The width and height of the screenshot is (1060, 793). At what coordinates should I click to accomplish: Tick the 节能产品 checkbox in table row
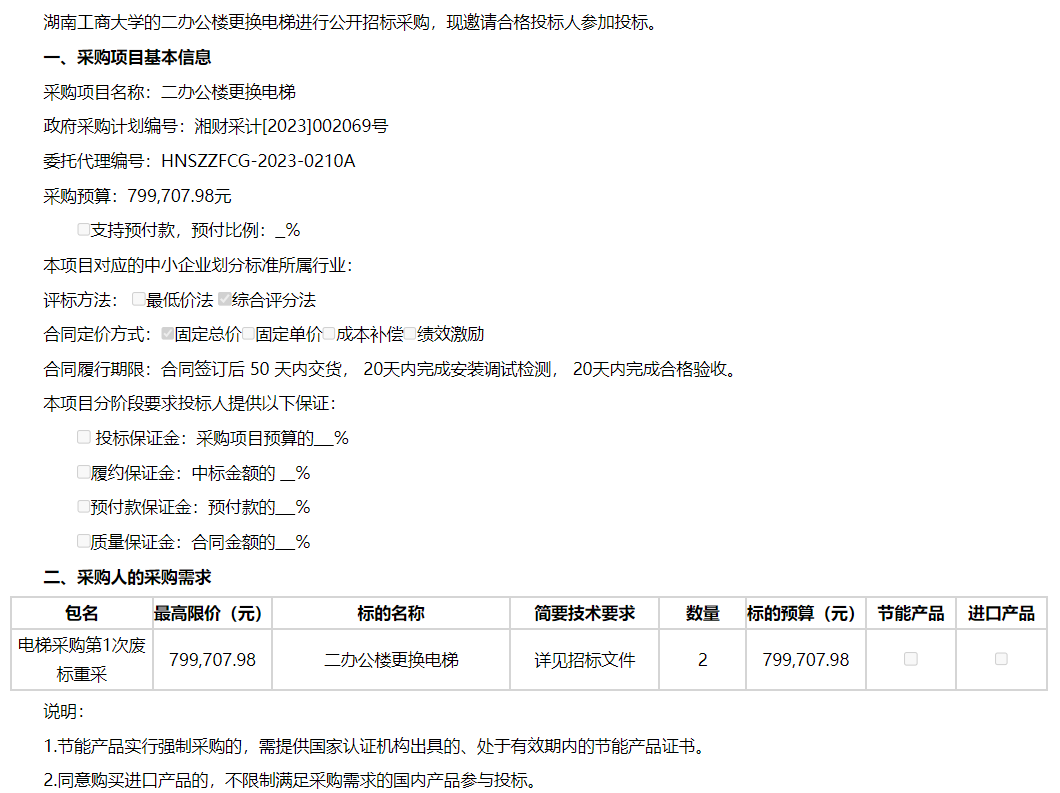coord(910,659)
